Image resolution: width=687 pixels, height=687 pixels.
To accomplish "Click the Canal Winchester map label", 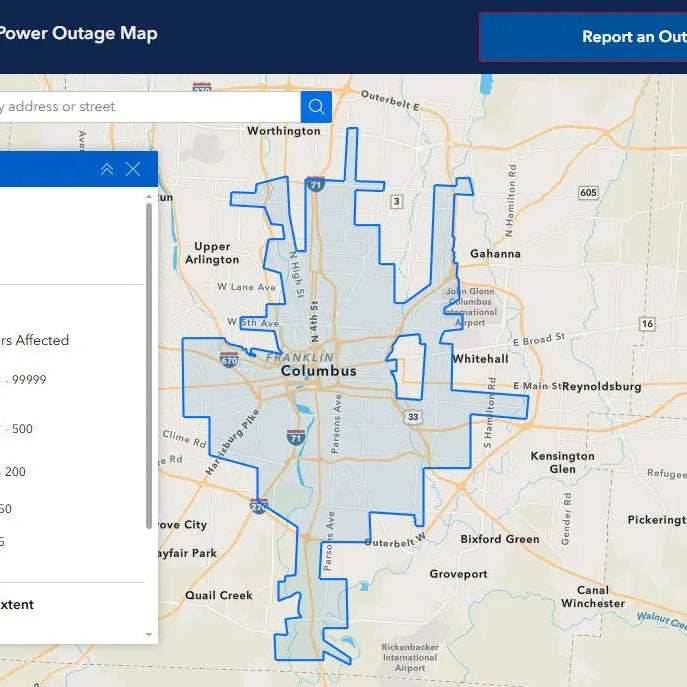I will [593, 596].
